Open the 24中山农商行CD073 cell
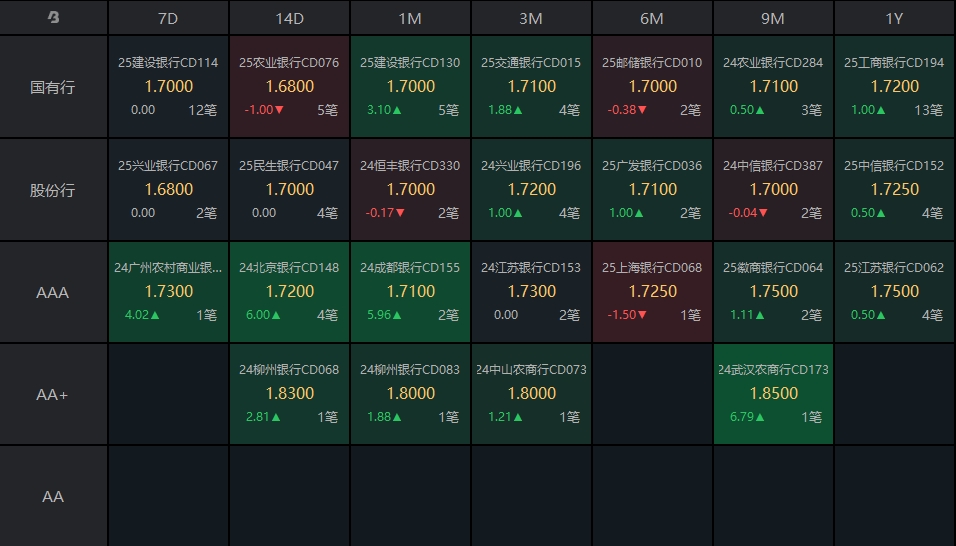The width and height of the screenshot is (956, 546). [x=531, y=394]
